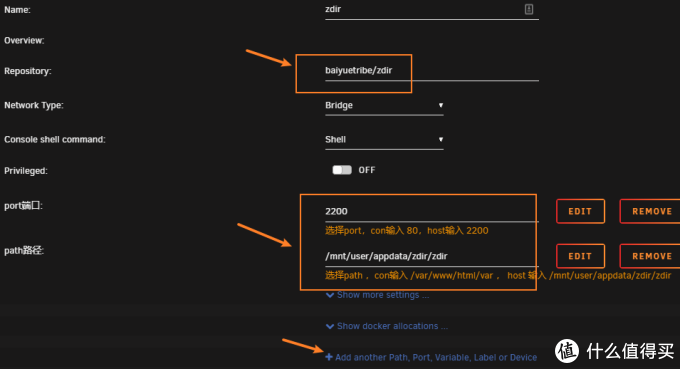The width and height of the screenshot is (680, 369).
Task: Click Add another Path, Port, Variable link
Action: [431, 357]
